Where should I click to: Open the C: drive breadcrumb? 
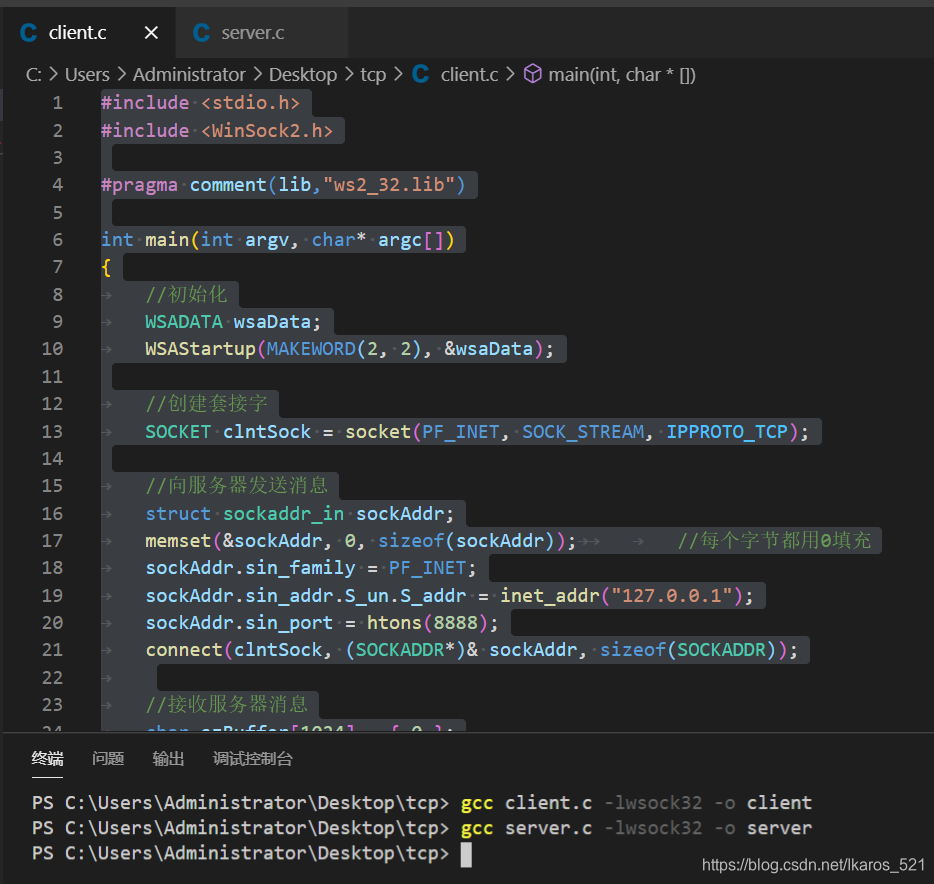click(33, 74)
